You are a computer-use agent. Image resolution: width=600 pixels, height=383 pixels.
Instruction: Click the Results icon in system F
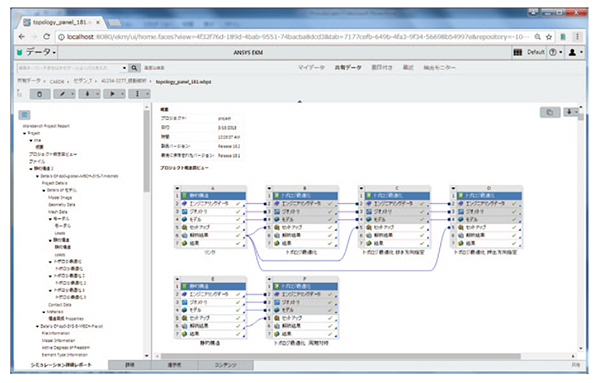277,334
